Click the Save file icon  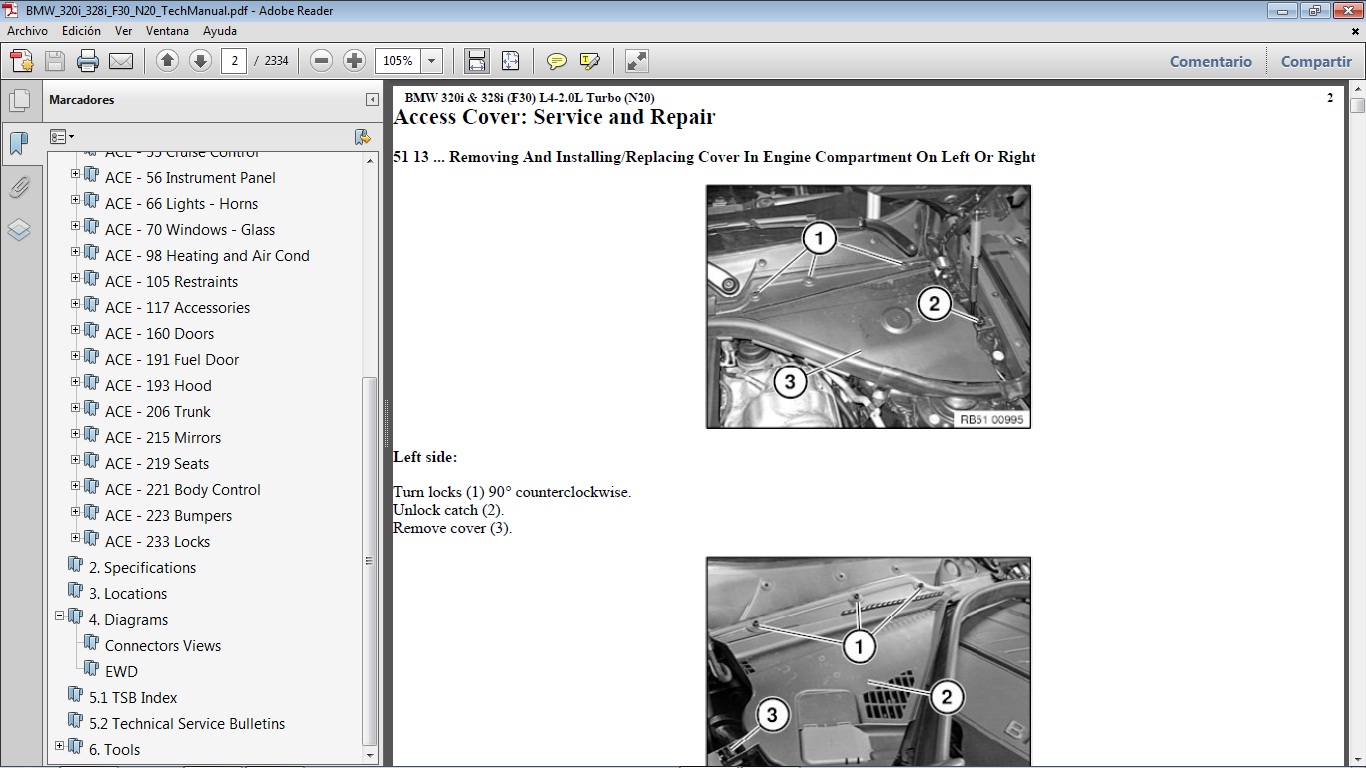[x=55, y=61]
